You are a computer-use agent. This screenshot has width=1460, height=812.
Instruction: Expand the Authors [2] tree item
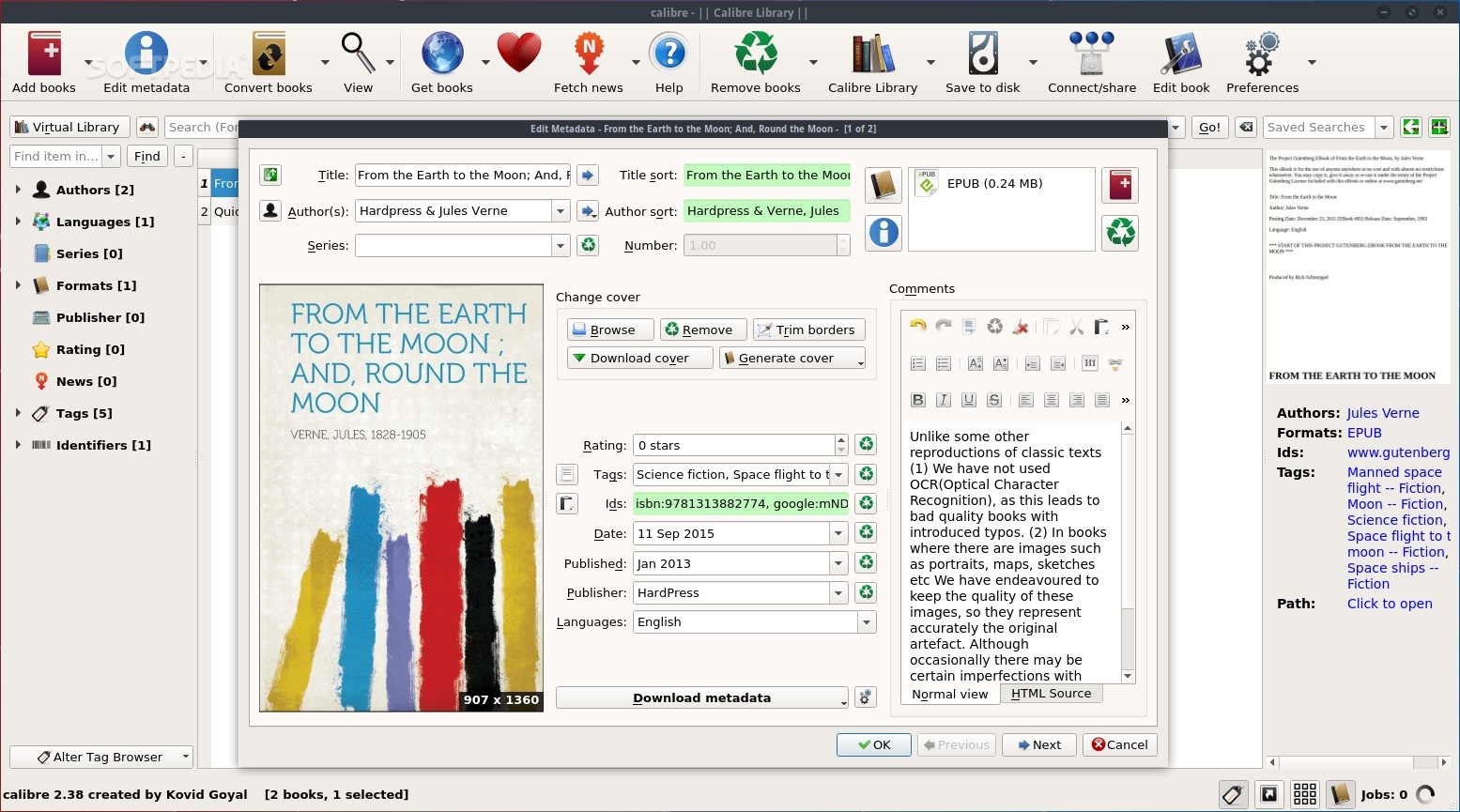(18, 190)
